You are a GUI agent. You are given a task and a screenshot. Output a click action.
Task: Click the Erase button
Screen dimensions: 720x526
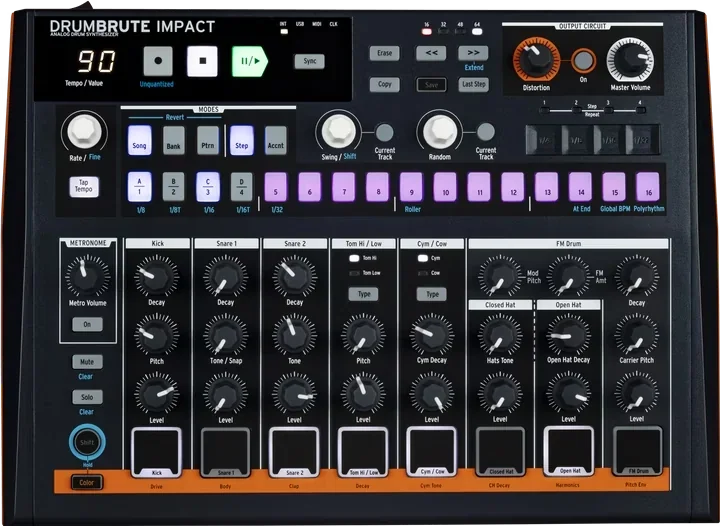pos(384,53)
